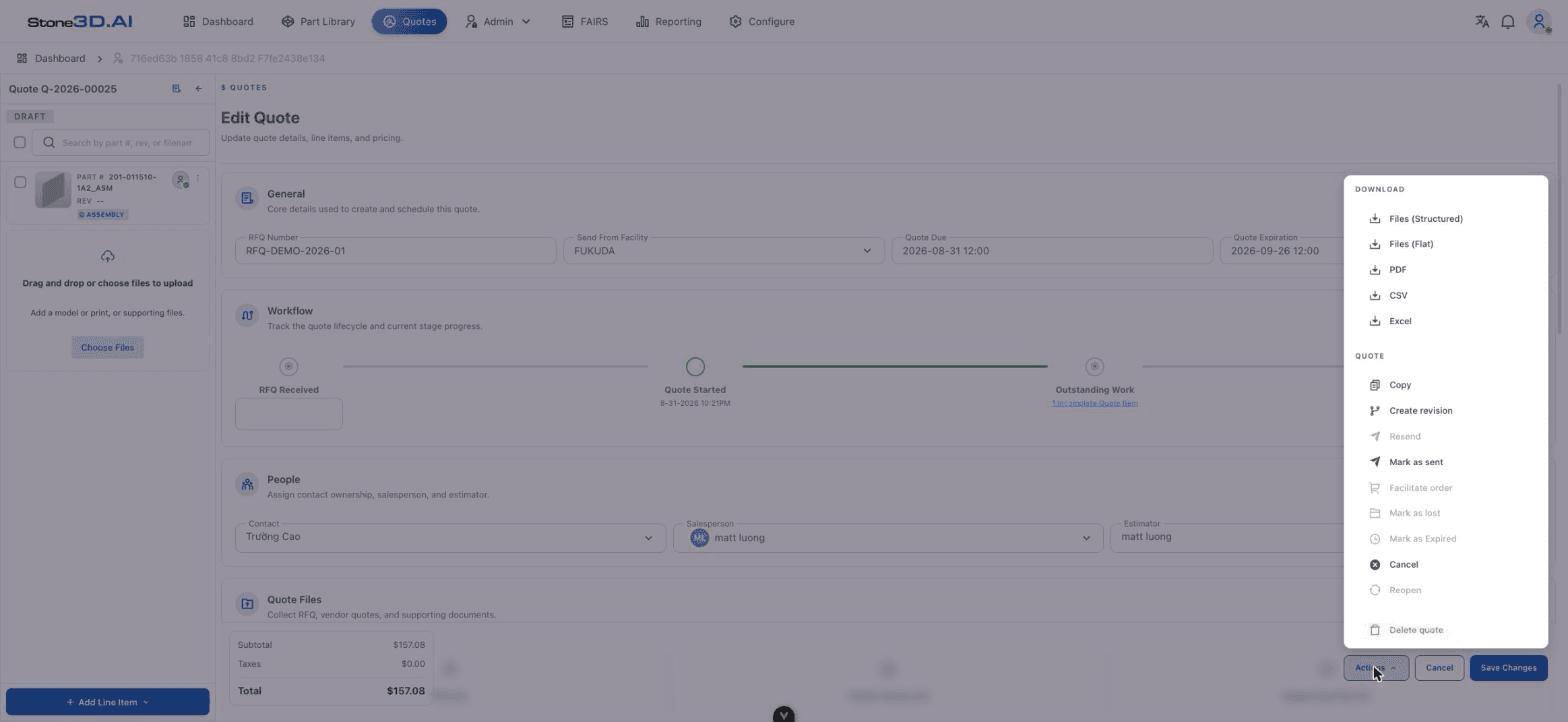Viewport: 1568px width, 722px height.
Task: Click the Save Changes button
Action: 1508,668
